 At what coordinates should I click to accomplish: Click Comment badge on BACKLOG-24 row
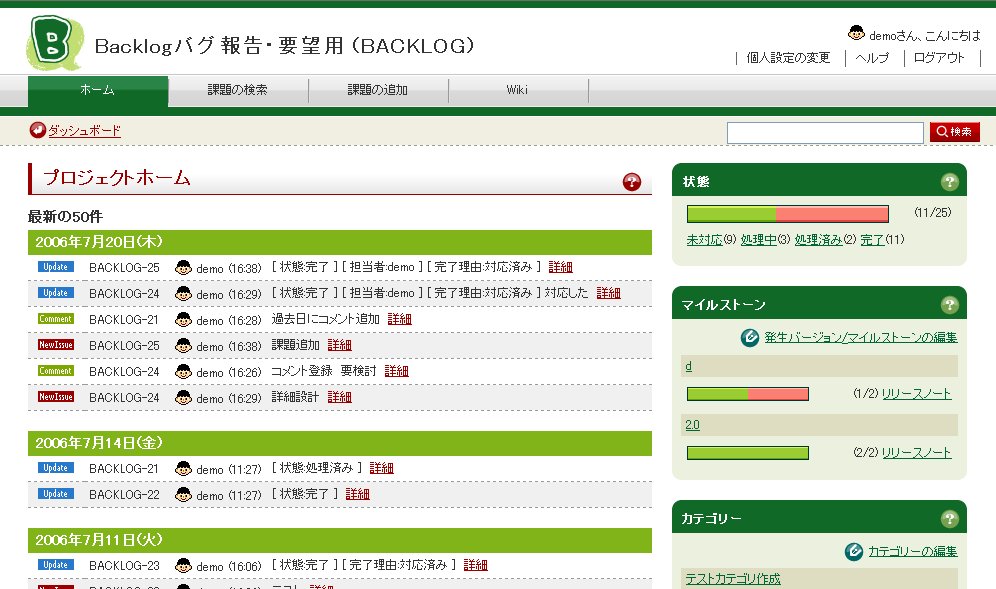56,371
